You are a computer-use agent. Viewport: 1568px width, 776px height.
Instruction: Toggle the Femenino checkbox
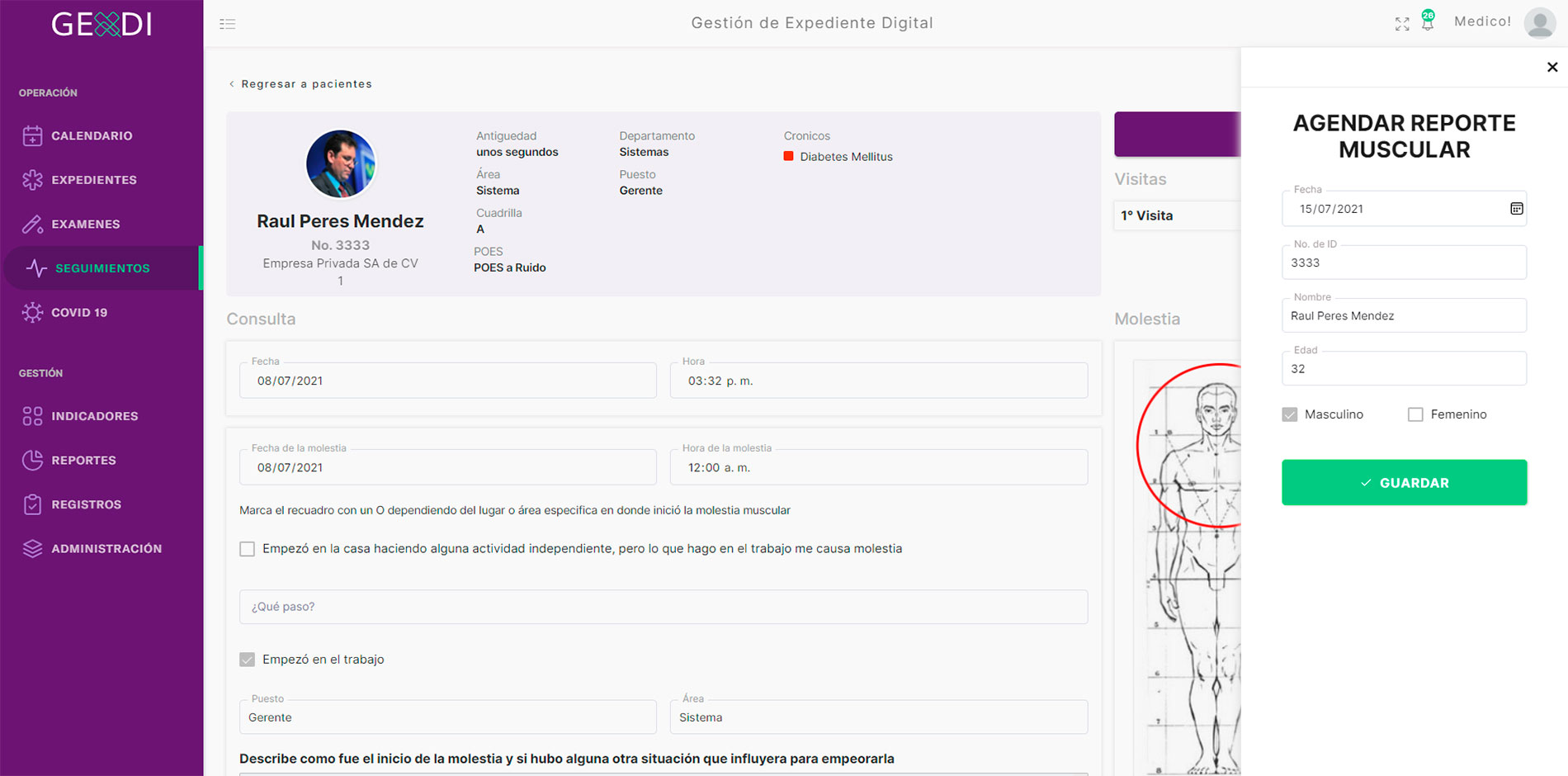pyautogui.click(x=1415, y=414)
